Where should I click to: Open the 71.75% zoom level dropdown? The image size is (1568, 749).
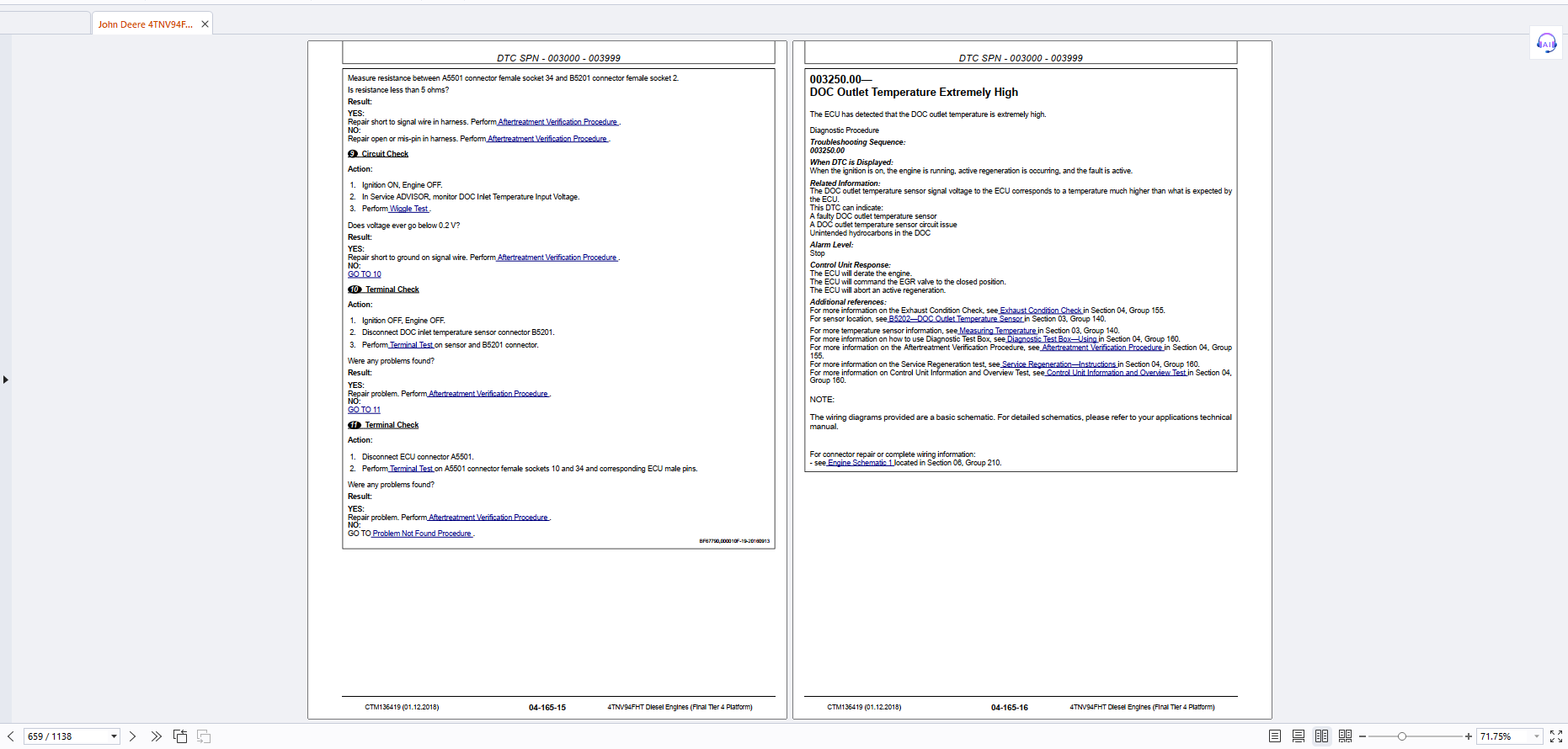(x=1536, y=736)
